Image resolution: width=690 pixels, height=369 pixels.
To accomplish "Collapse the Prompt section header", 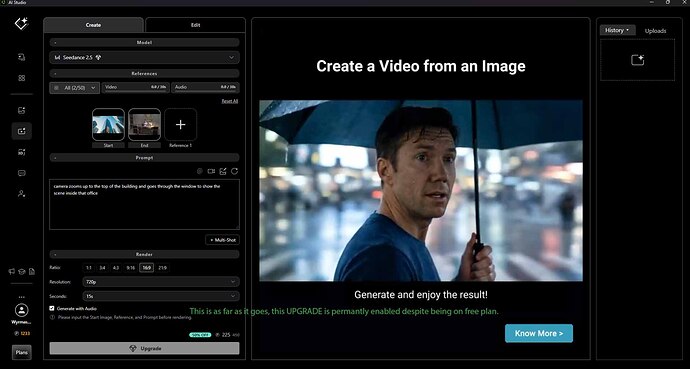I will [x=144, y=157].
